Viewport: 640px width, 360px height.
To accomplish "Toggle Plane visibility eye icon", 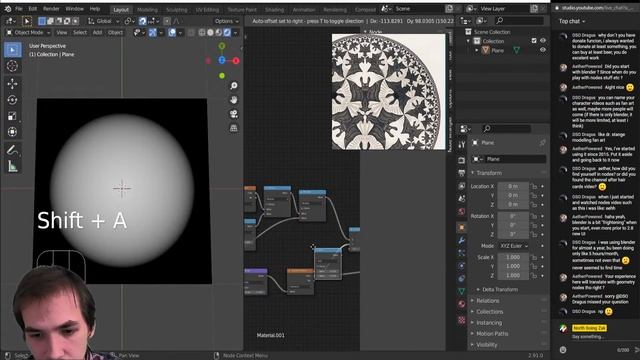I will (x=543, y=50).
